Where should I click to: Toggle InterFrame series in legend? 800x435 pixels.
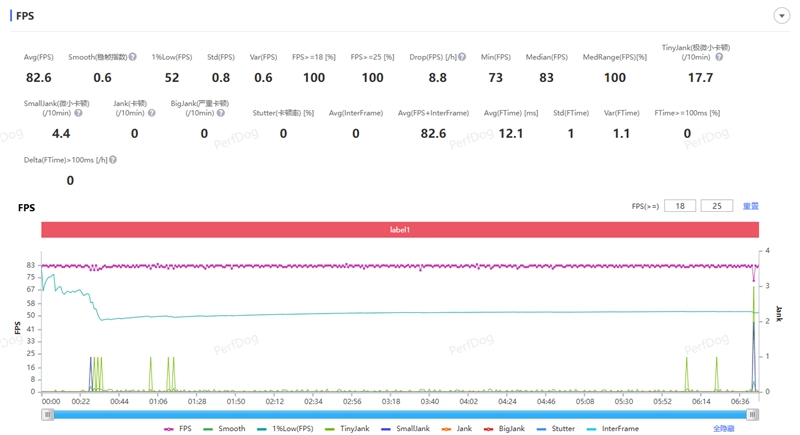pos(612,428)
